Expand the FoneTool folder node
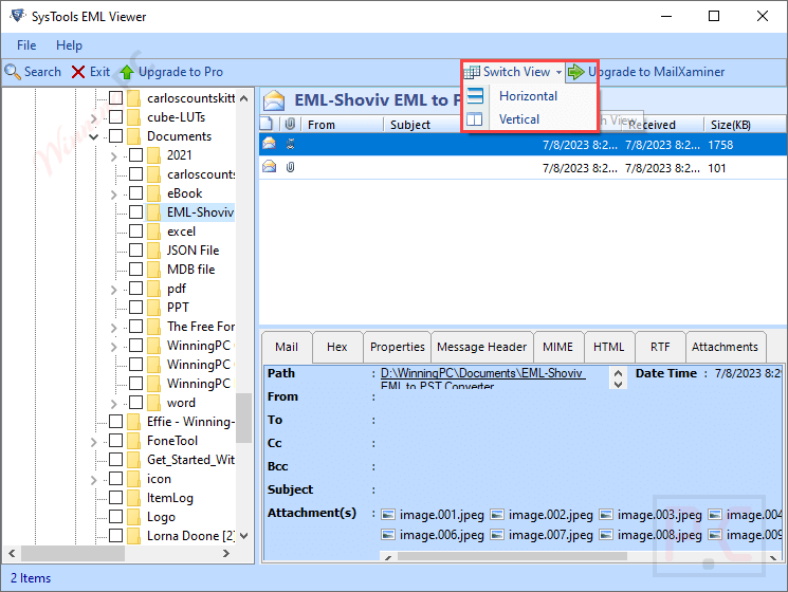 pyautogui.click(x=93, y=442)
